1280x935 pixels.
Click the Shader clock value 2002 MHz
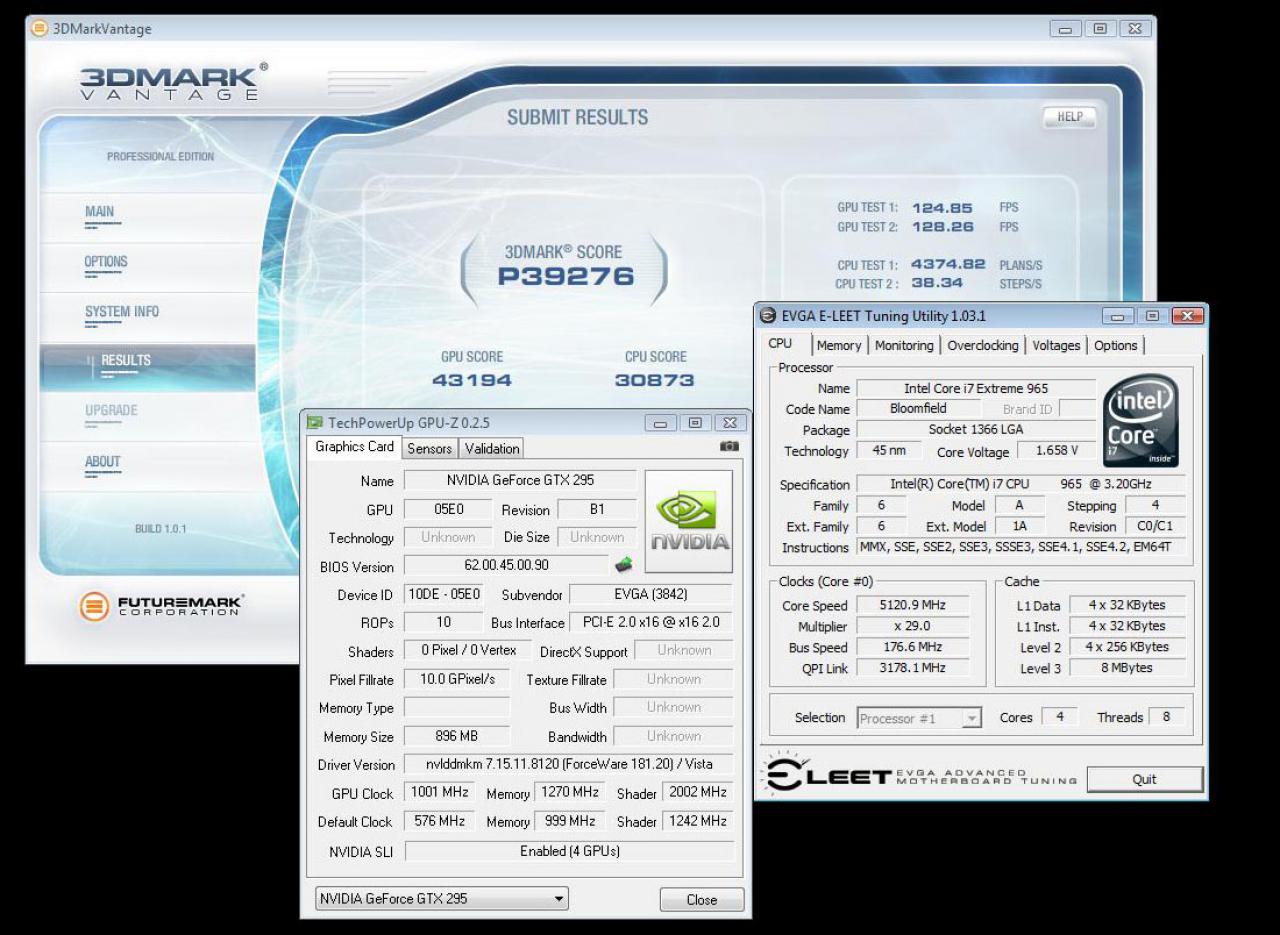tap(698, 792)
